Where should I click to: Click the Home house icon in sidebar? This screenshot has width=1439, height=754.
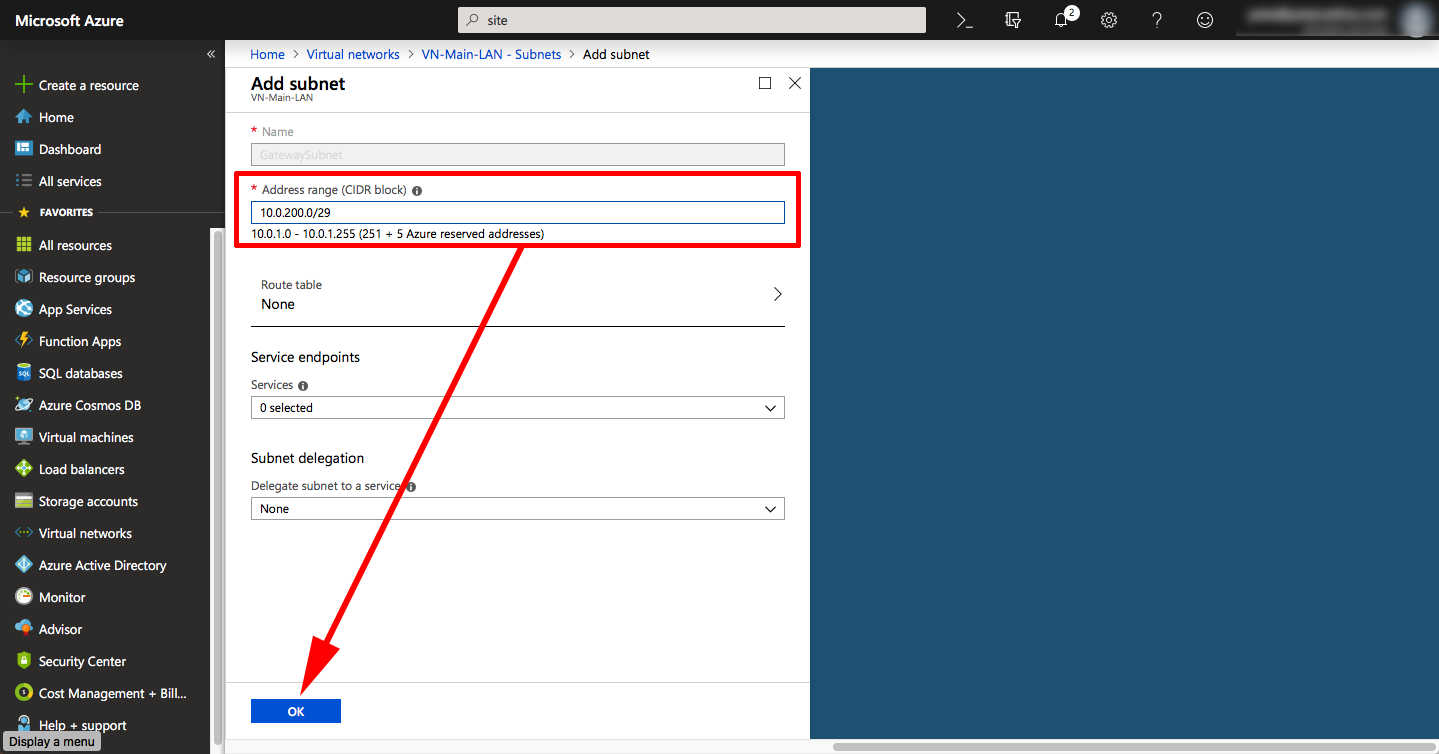pyautogui.click(x=24, y=117)
